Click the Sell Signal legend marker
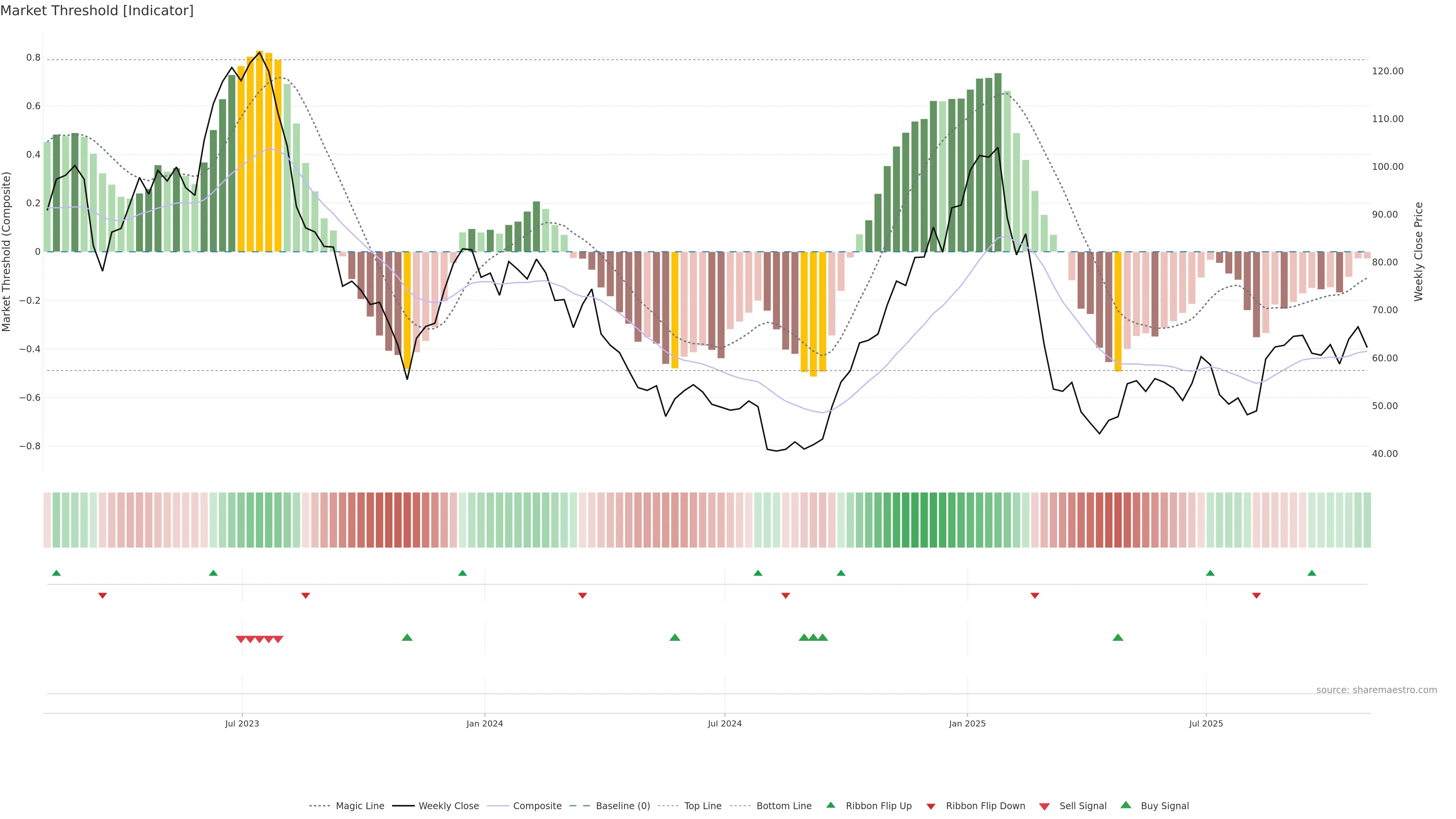This screenshot has width=1456, height=819. pos(1045,806)
